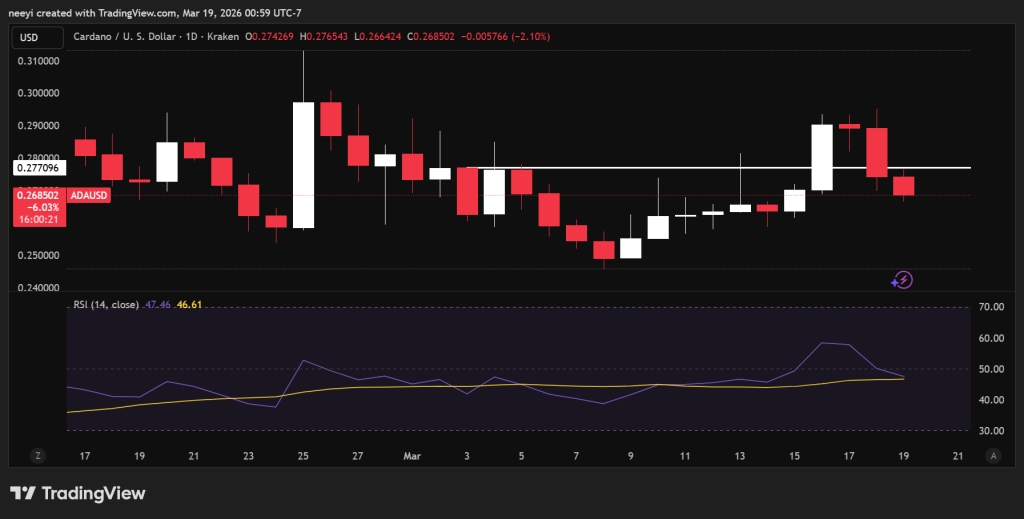Click the white candle on Mar 16

822,157
